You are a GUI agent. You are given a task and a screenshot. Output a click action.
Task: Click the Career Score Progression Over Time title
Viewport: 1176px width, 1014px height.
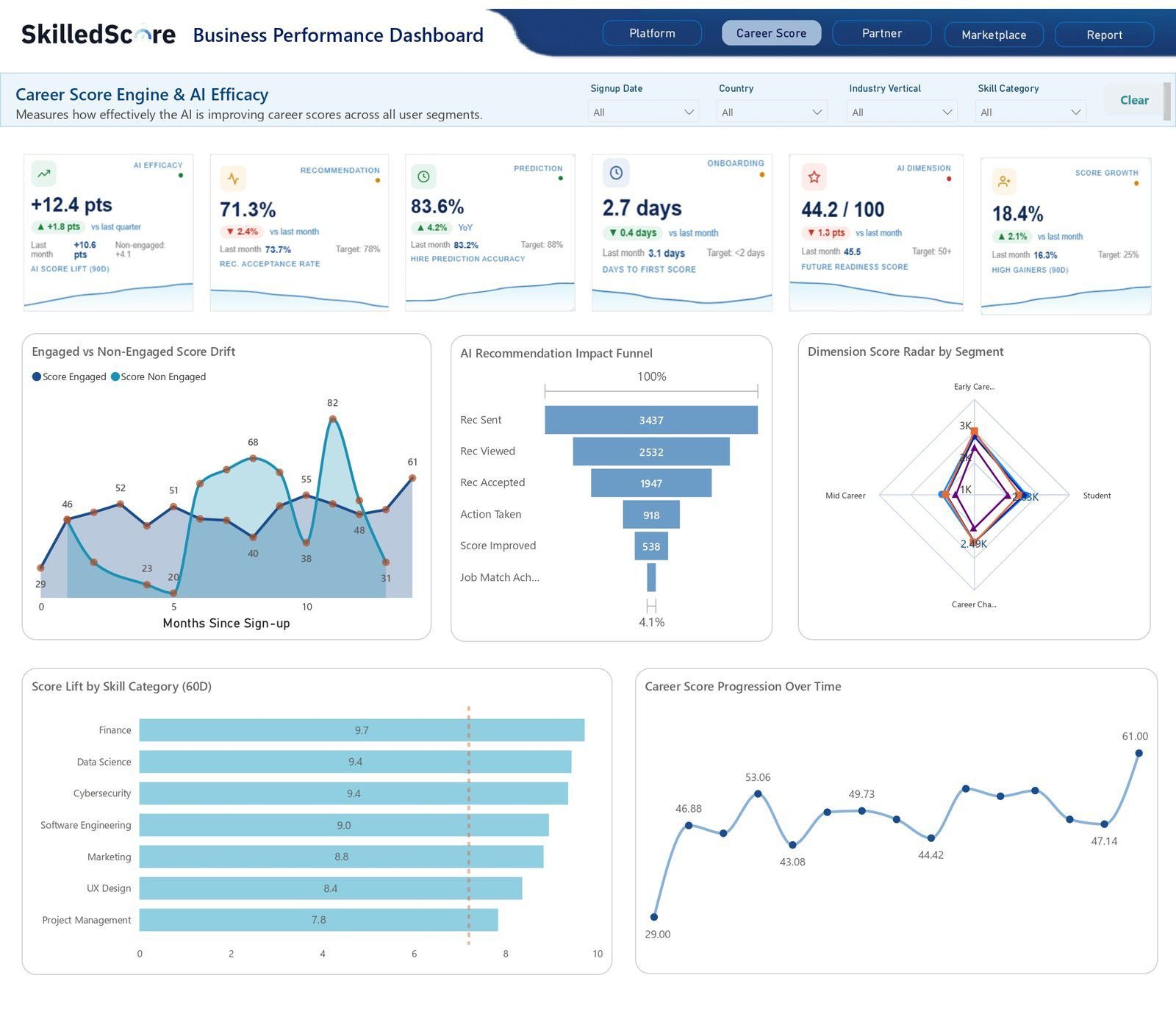[743, 686]
